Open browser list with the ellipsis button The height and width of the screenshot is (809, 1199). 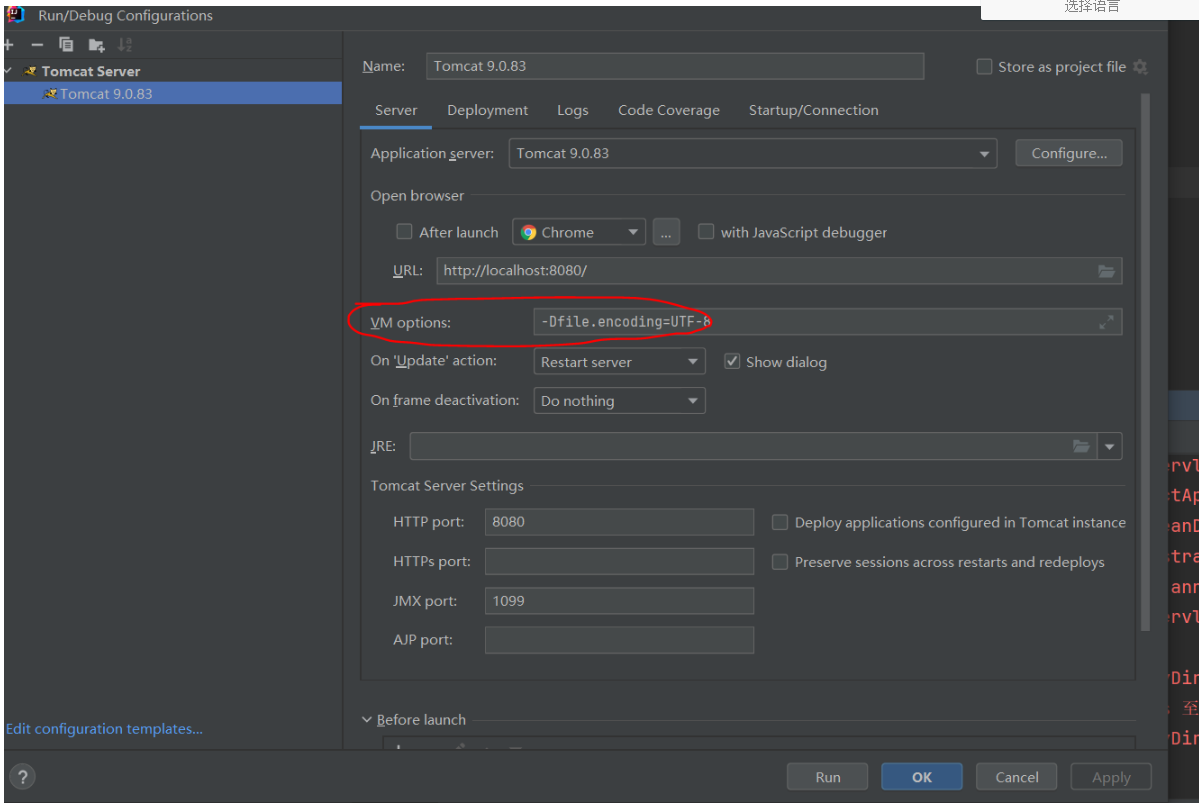point(666,232)
